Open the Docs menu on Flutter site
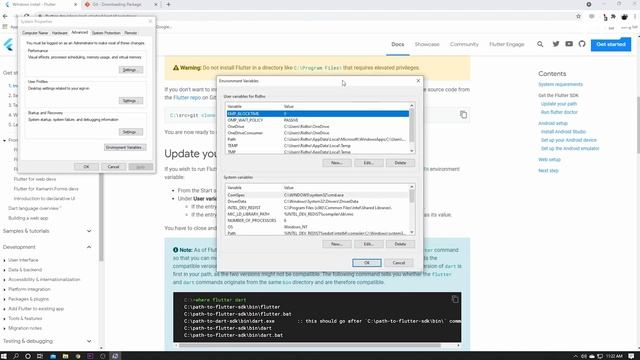Viewport: 640px width, 360px height. pyautogui.click(x=398, y=44)
